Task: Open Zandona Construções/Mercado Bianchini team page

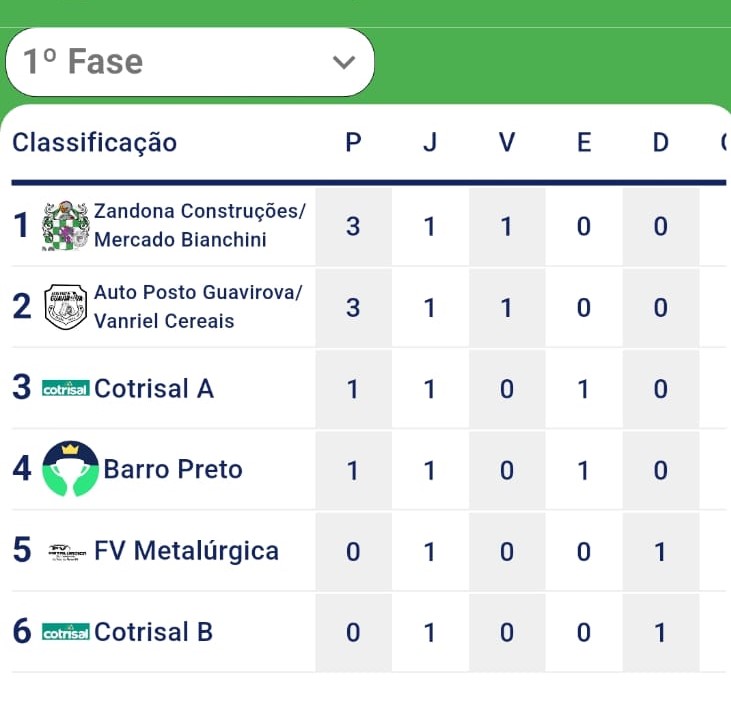Action: (200, 226)
